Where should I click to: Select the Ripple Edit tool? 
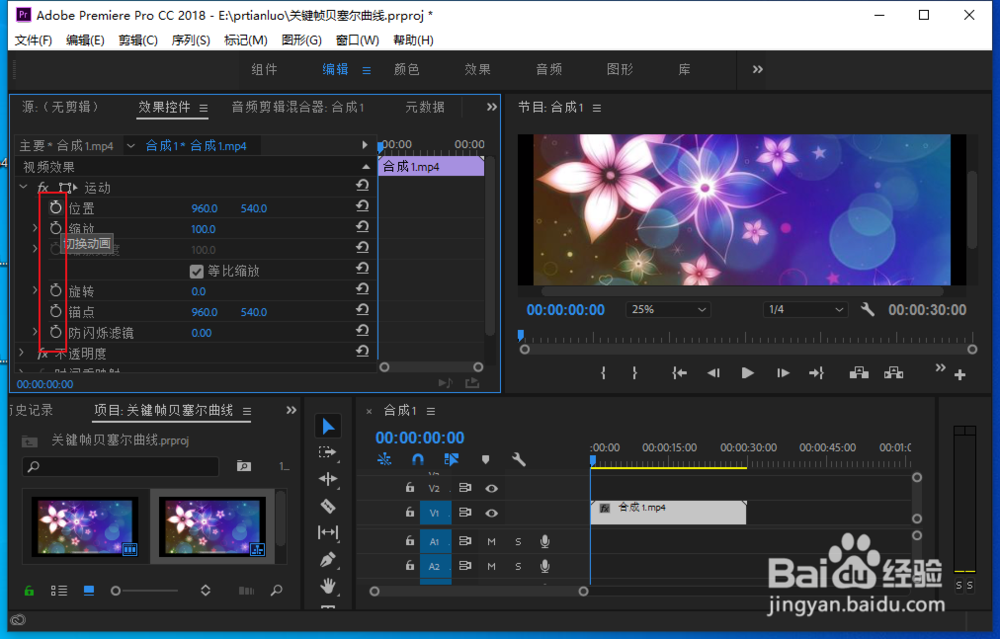coord(328,479)
